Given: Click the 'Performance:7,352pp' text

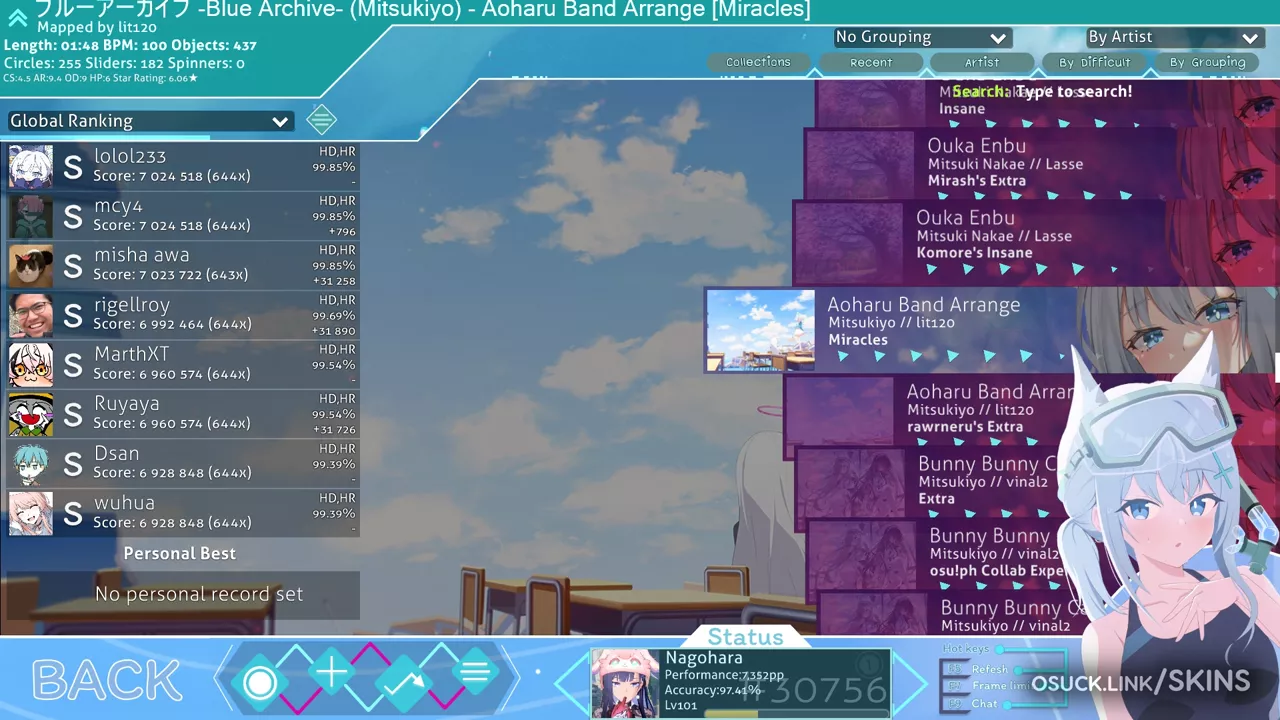Looking at the screenshot, I should click(724, 675).
